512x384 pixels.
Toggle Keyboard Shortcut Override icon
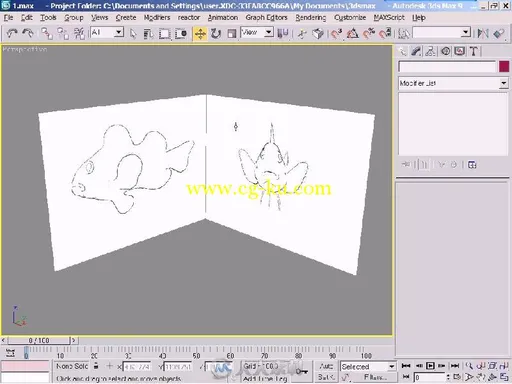[x=318, y=34]
